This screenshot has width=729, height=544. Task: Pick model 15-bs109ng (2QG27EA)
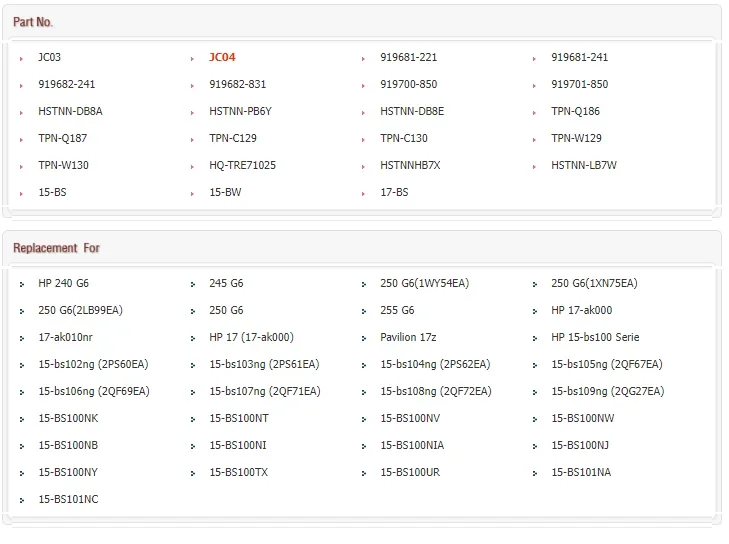(608, 391)
